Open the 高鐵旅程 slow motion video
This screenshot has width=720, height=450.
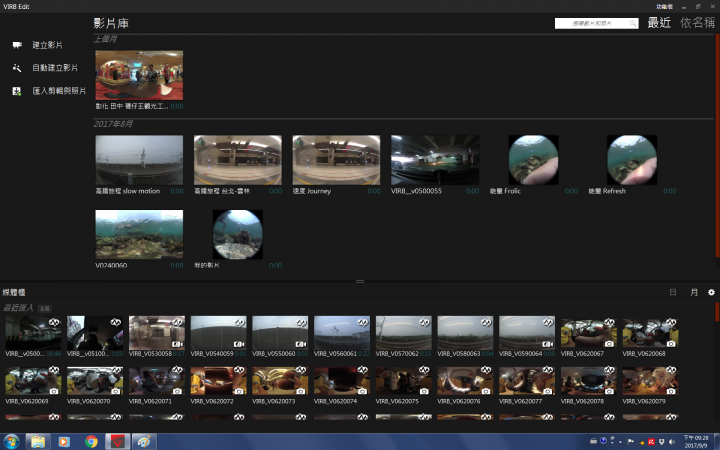click(x=139, y=160)
